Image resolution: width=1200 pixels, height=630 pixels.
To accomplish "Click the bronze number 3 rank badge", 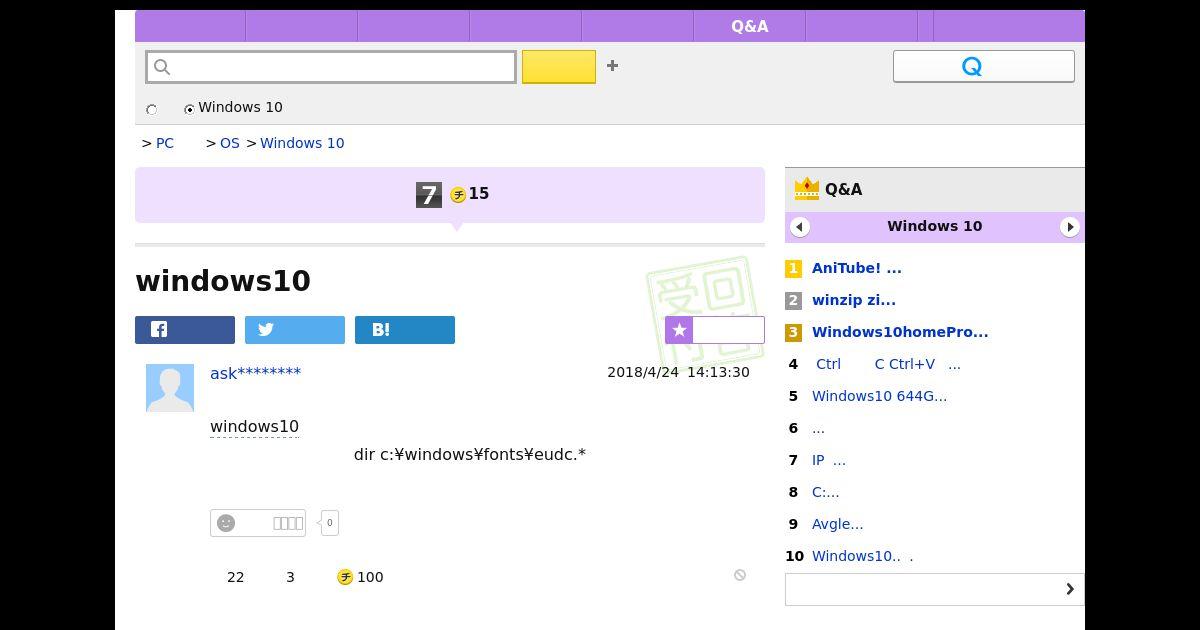I will point(793,332).
